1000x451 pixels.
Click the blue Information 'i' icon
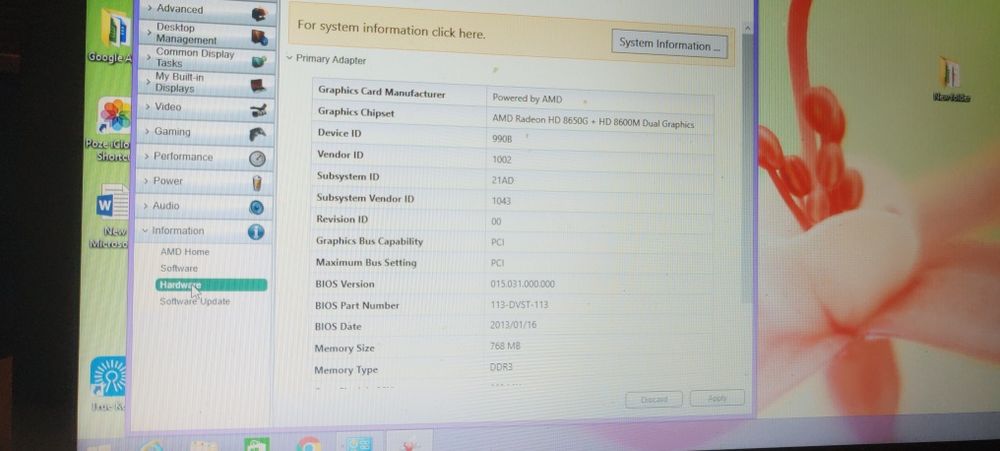[x=256, y=232]
